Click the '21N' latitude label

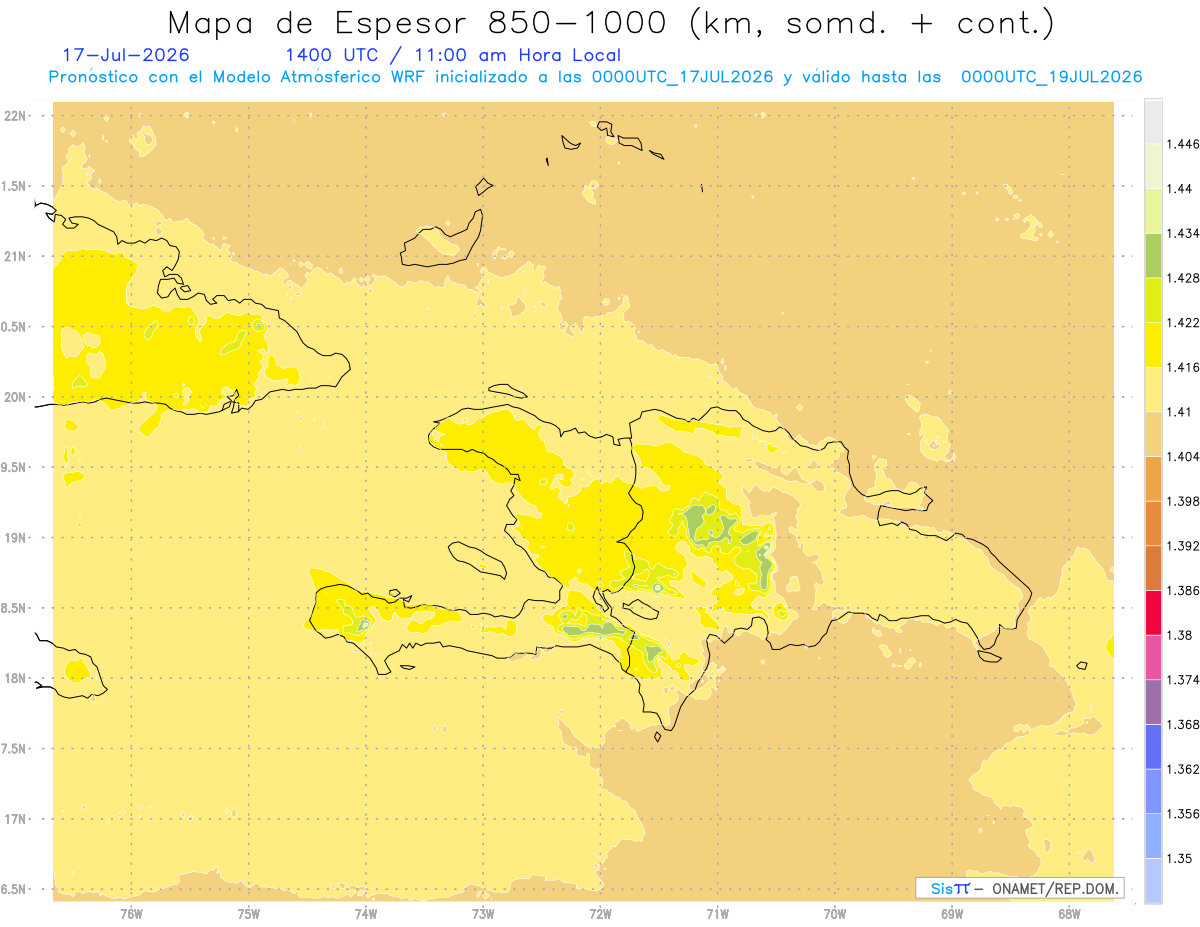pyautogui.click(x=16, y=257)
